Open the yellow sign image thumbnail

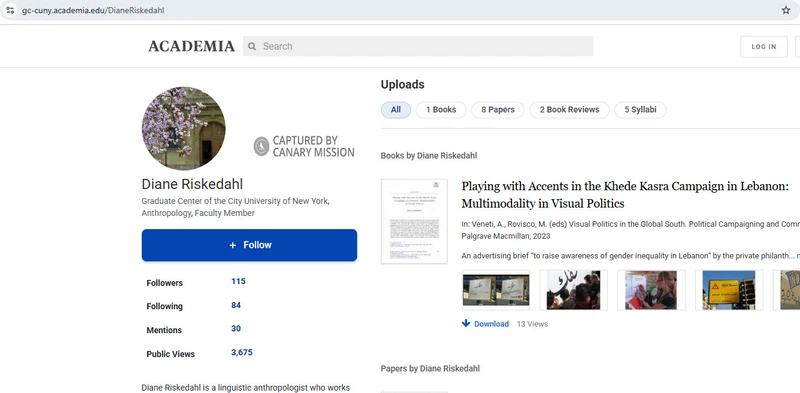[x=729, y=290]
